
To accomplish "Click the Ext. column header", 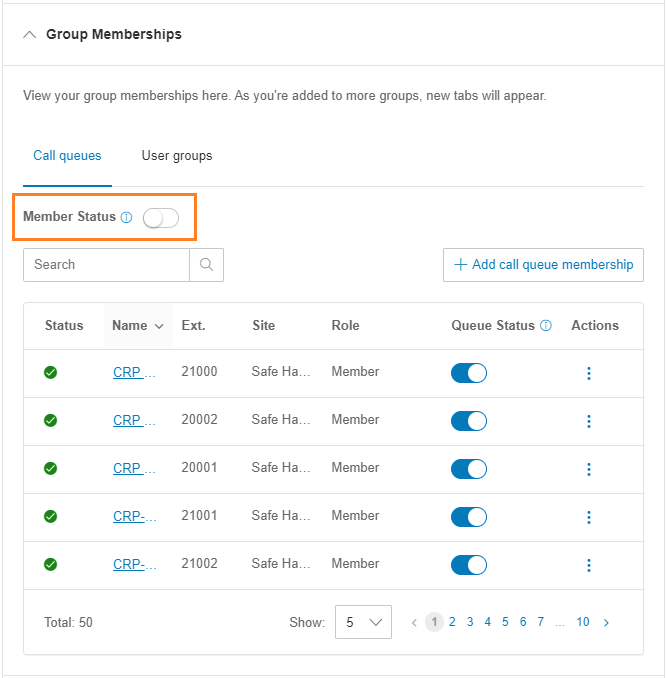I will [x=193, y=326].
